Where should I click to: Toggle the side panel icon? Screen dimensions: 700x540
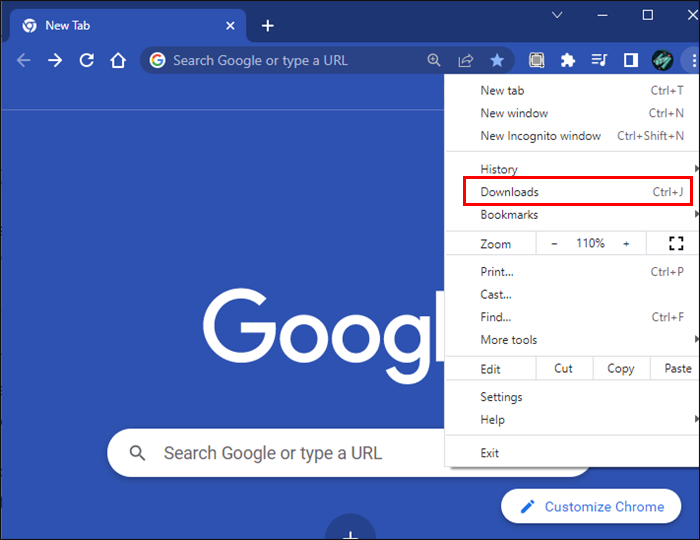click(x=630, y=60)
